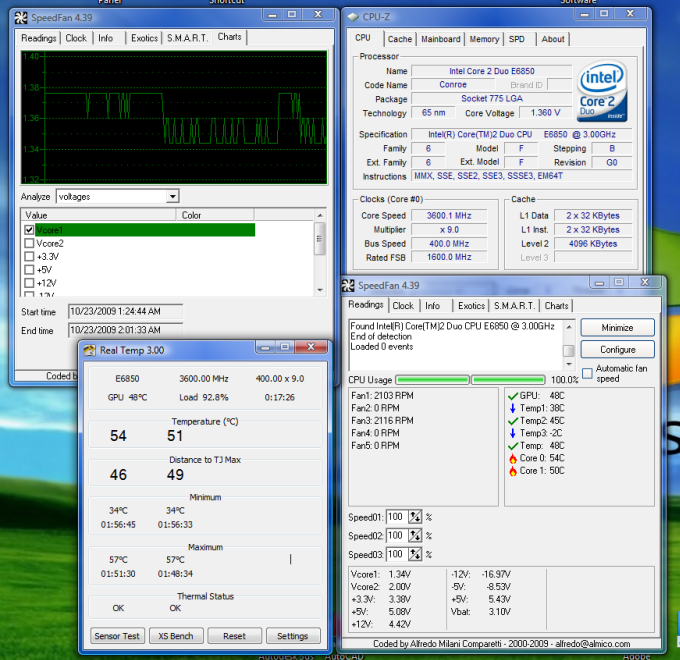Click flame icon next to Core 1
The height and width of the screenshot is (660, 680).
click(x=513, y=471)
